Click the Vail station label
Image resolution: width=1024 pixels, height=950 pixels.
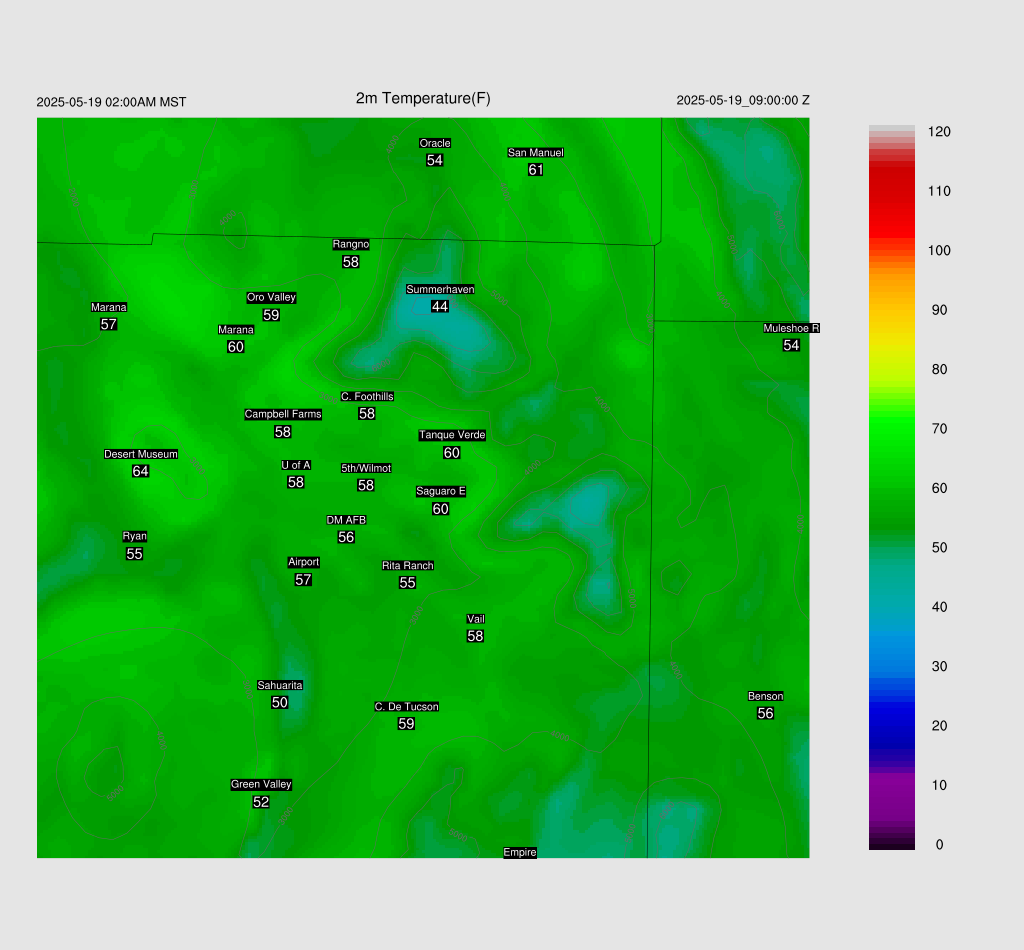click(x=475, y=619)
